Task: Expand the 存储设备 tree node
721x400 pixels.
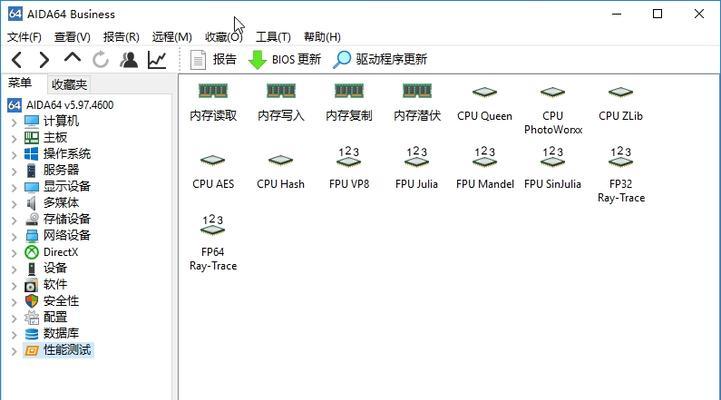Action: (x=13, y=220)
